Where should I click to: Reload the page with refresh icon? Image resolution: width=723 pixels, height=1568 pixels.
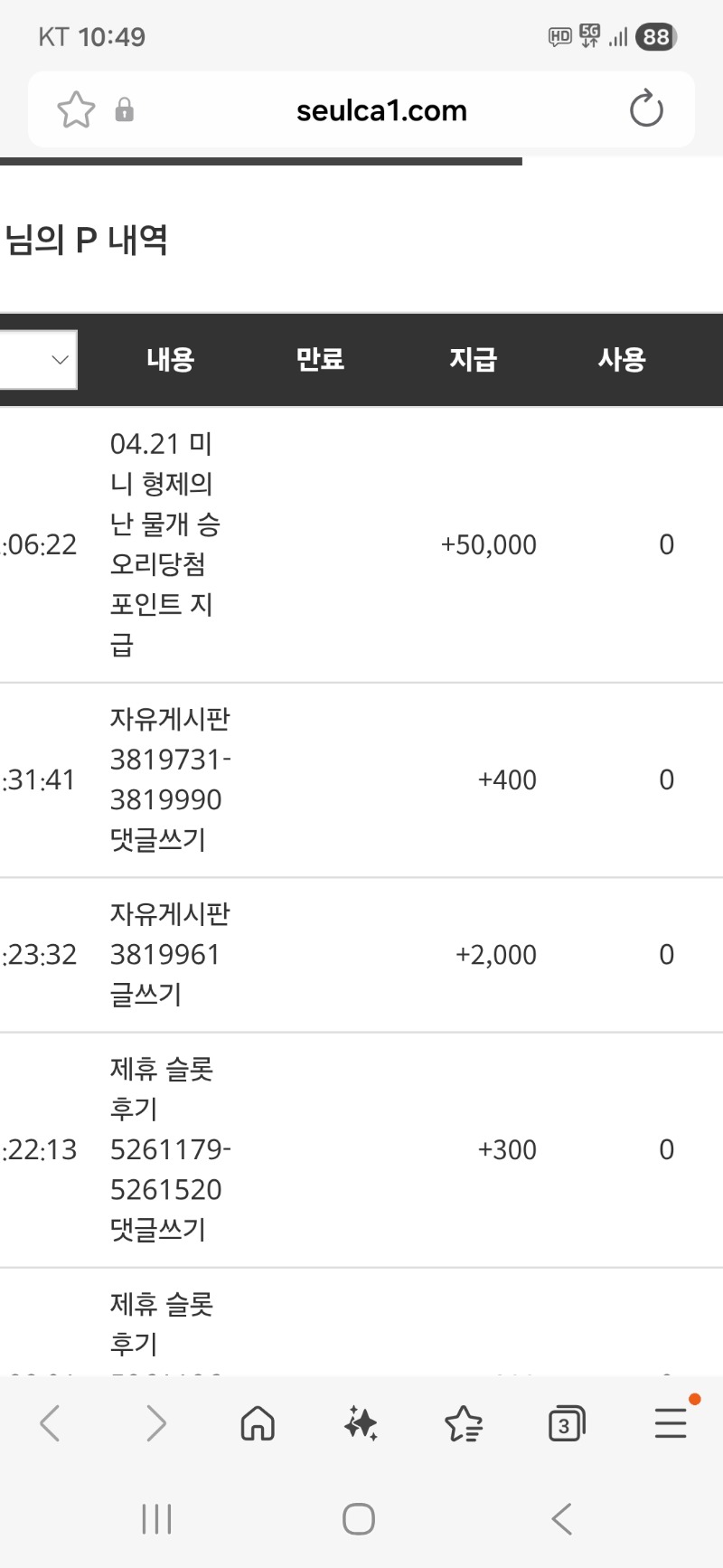(x=646, y=109)
